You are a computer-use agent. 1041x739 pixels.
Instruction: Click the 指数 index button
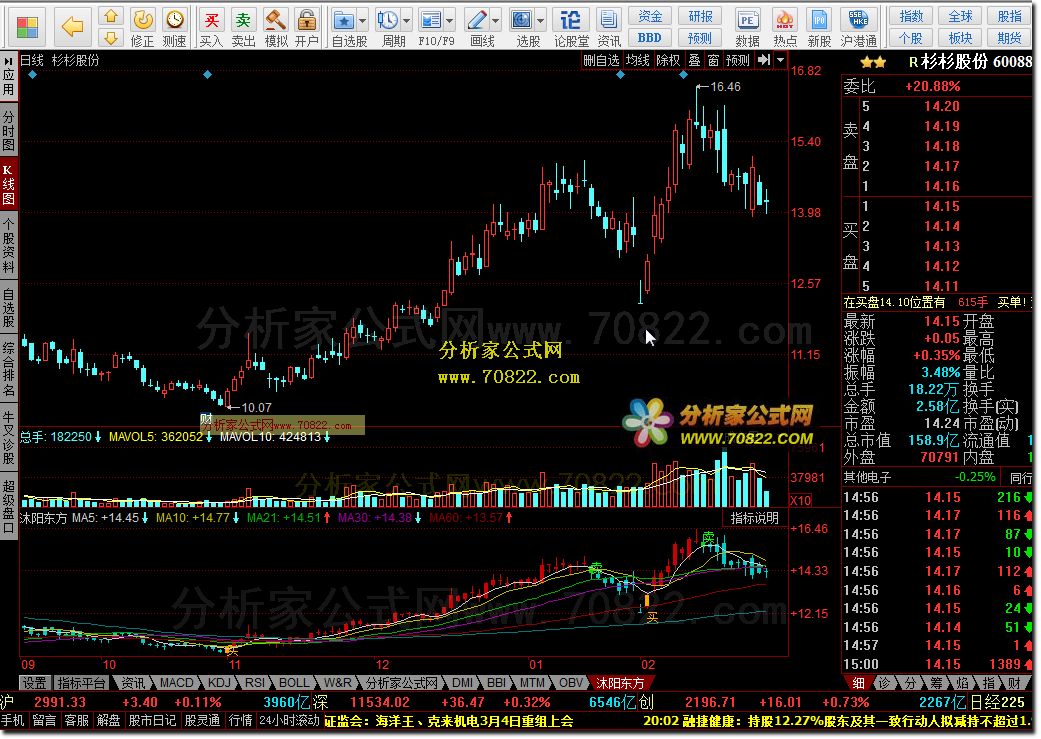911,16
